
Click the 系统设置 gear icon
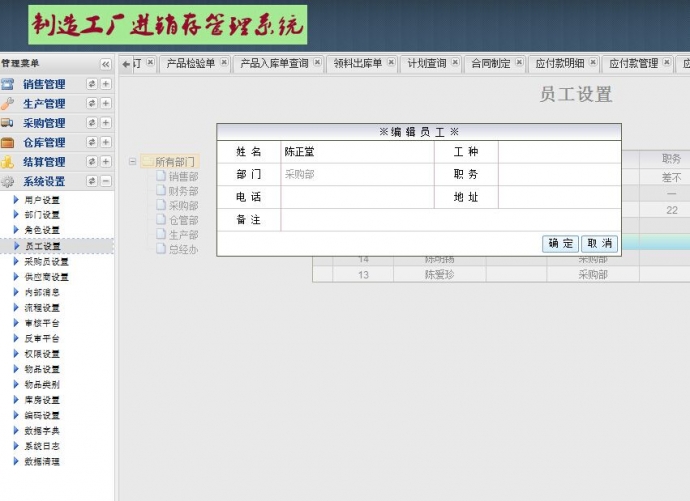click(7, 181)
